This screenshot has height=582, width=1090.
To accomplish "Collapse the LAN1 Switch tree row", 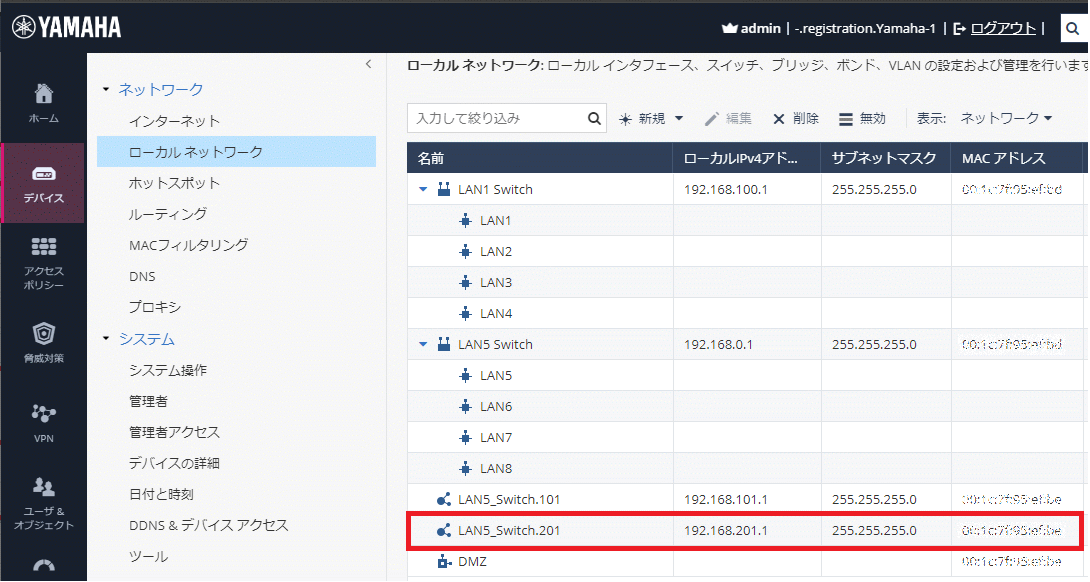I will pyautogui.click(x=423, y=190).
